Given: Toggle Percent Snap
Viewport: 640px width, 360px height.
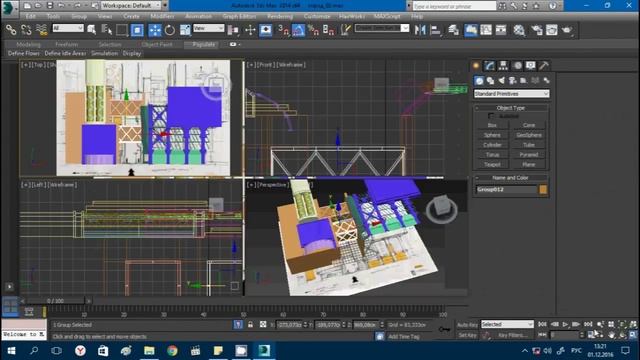Looking at the screenshot, I should [313, 30].
